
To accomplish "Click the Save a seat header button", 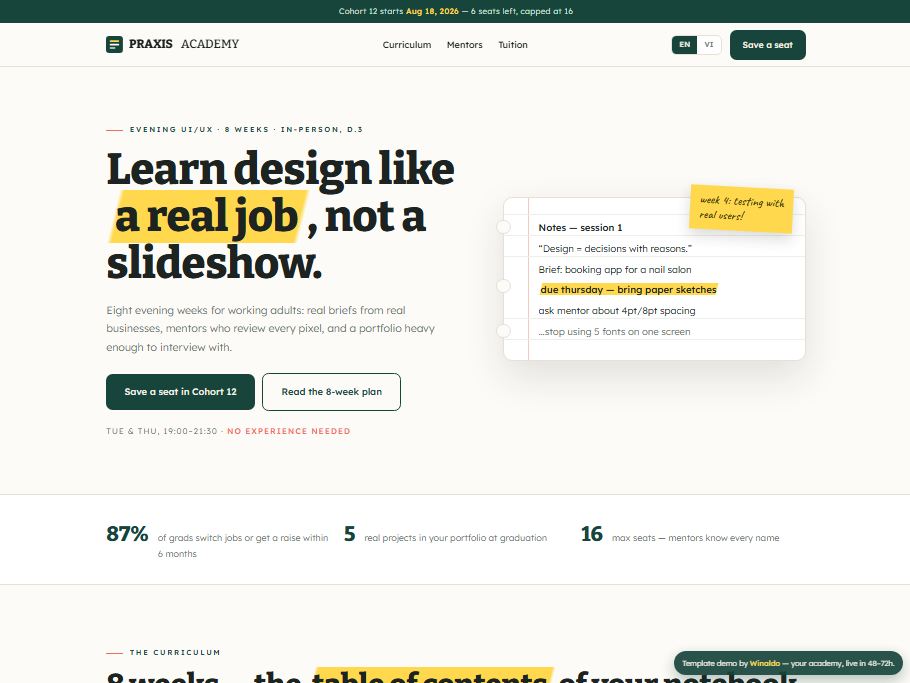I will coord(767,45).
